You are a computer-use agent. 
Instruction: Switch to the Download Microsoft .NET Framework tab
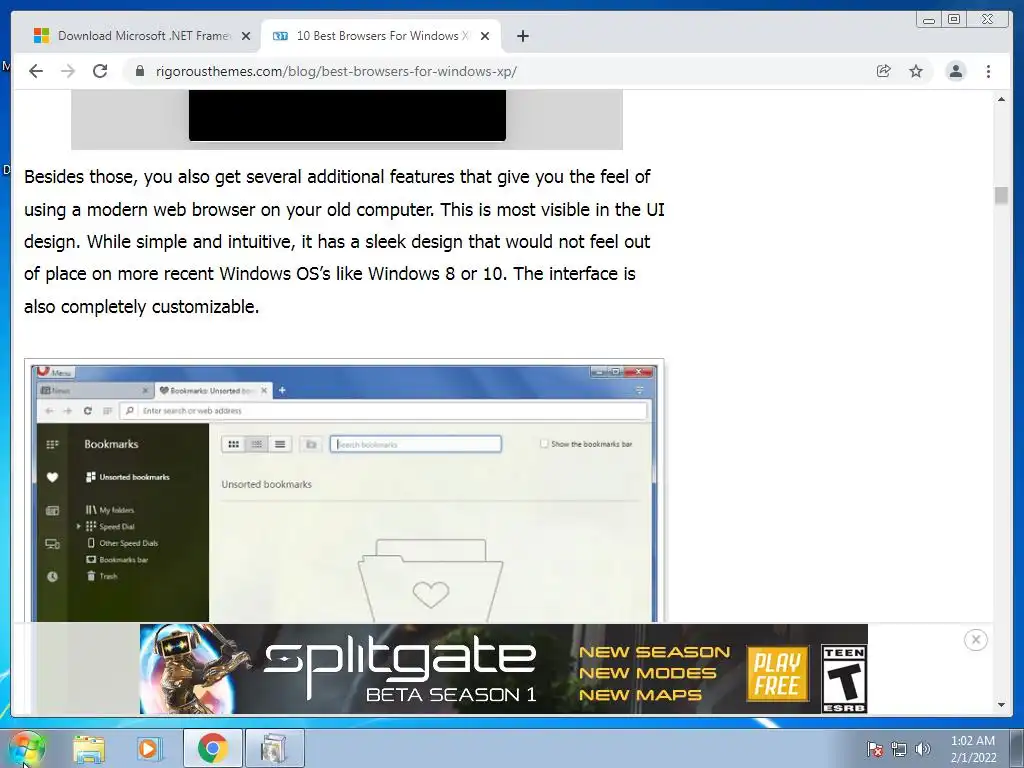[x=142, y=36]
